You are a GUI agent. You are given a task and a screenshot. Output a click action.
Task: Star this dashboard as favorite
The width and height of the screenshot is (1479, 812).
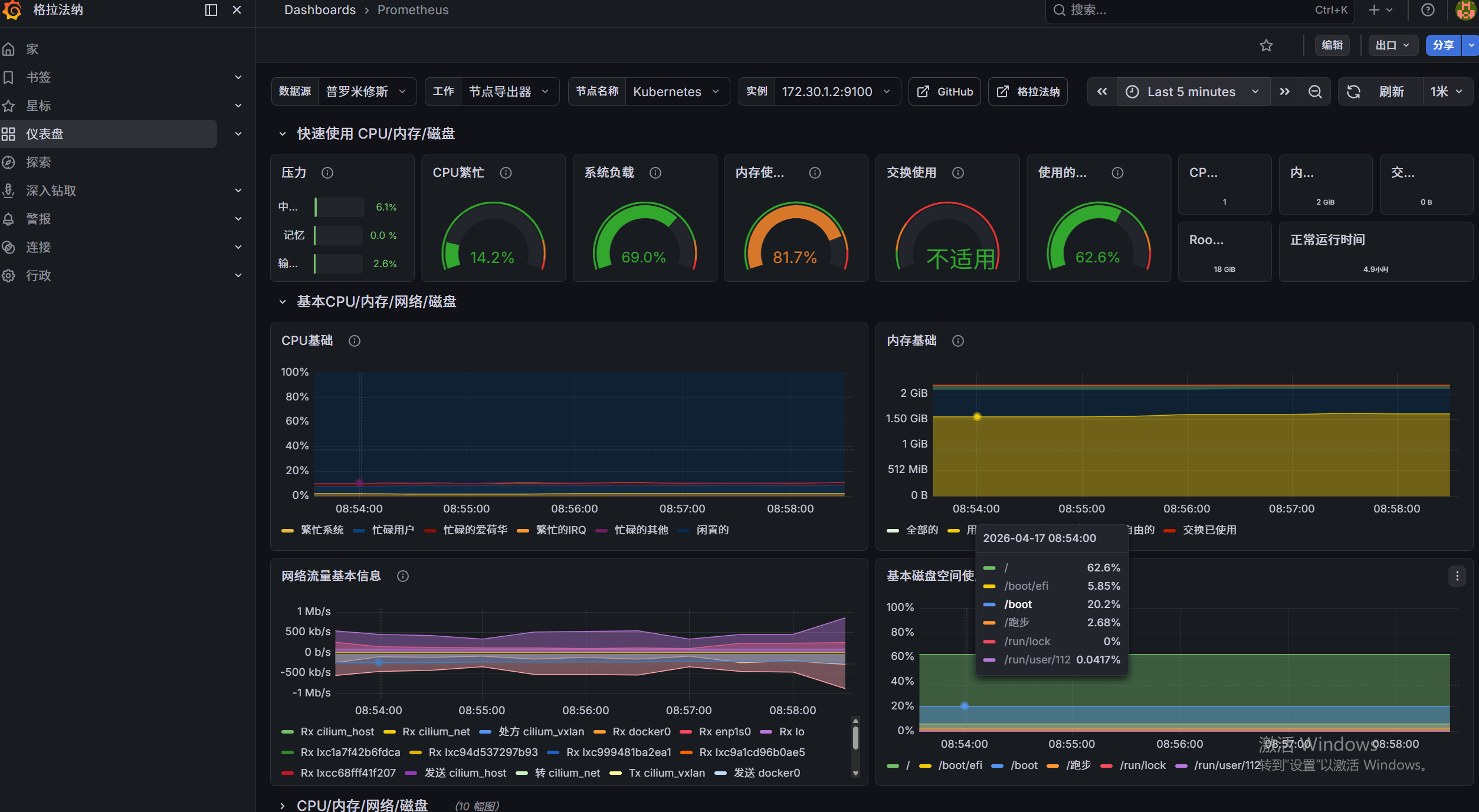1266,45
